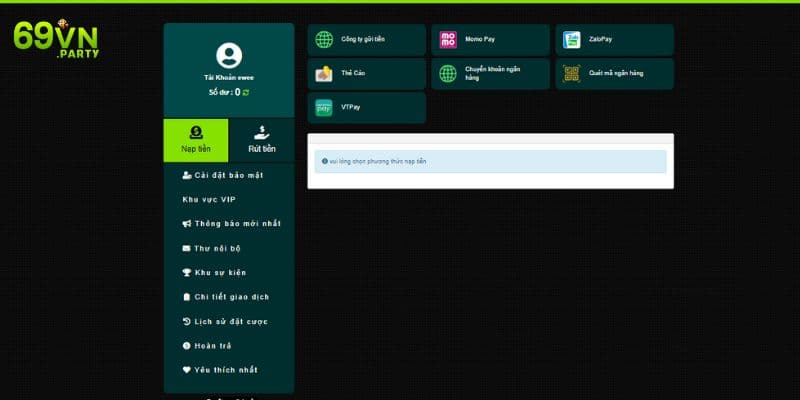The height and width of the screenshot is (400, 800).
Task: Open Khu sự kiện events page
Action: [x=214, y=272]
